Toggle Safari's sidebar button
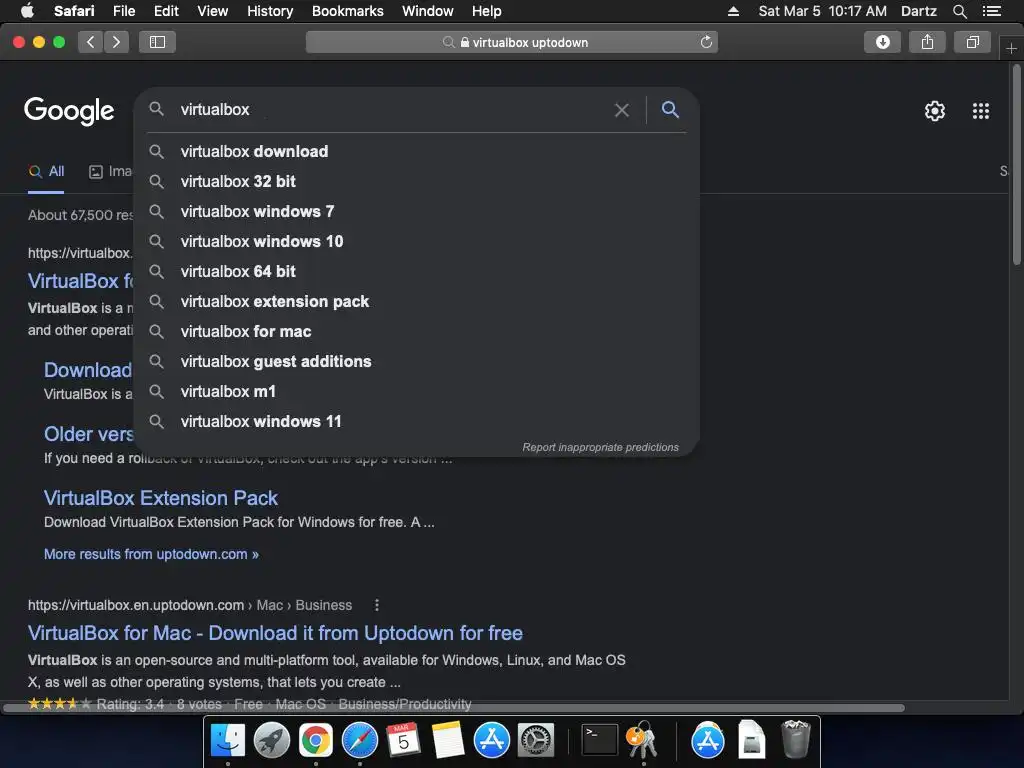The height and width of the screenshot is (768, 1024). tap(157, 42)
